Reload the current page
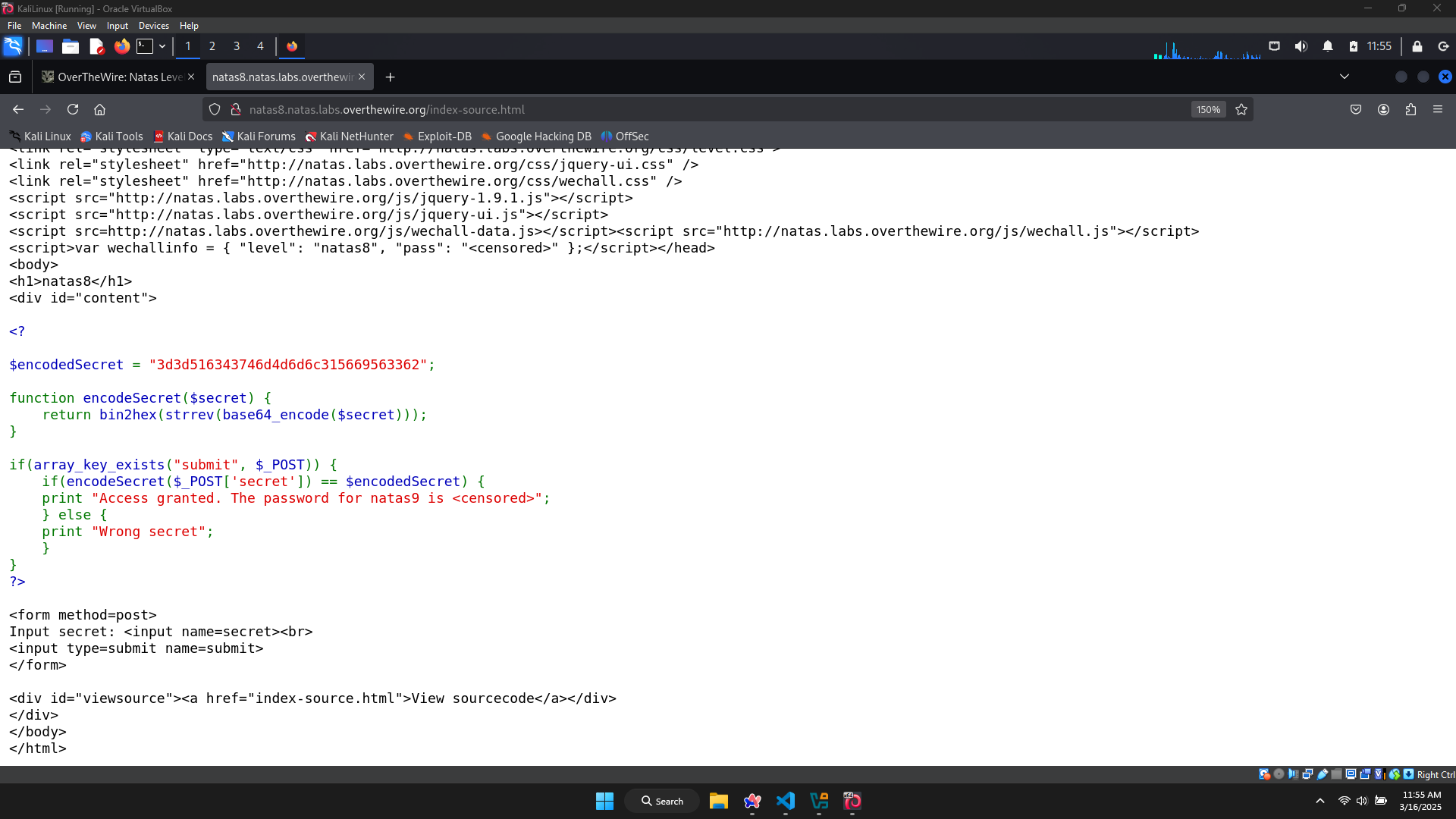The image size is (1456, 819). pyautogui.click(x=73, y=110)
